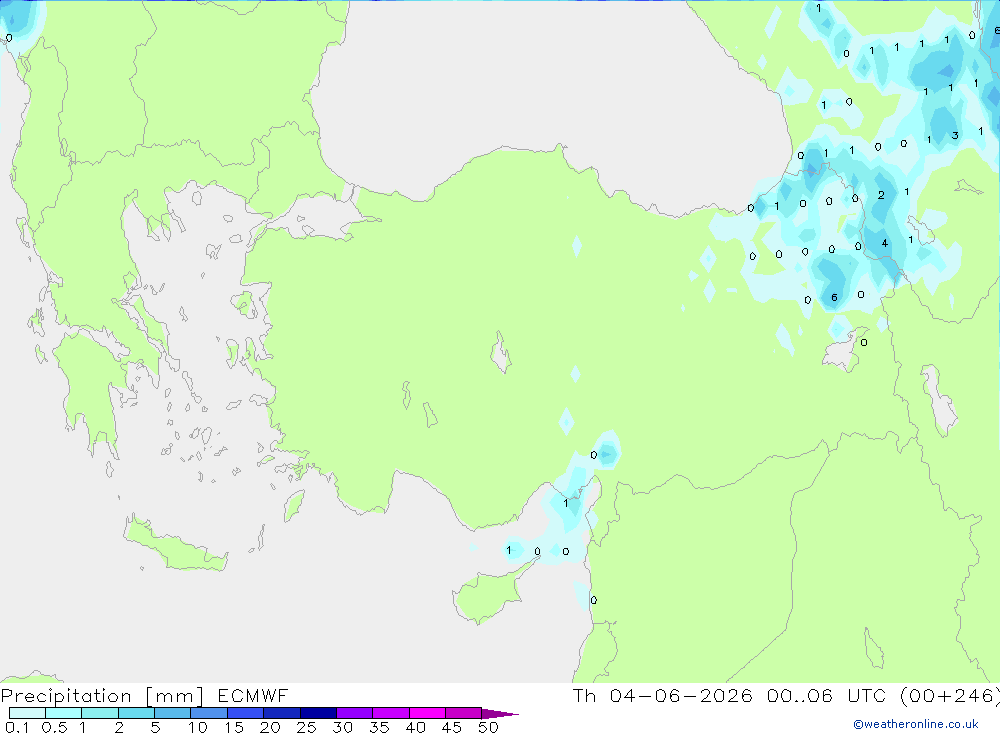Click the '00..06 UTC' time range text
1000x733 pixels.
click(827, 695)
